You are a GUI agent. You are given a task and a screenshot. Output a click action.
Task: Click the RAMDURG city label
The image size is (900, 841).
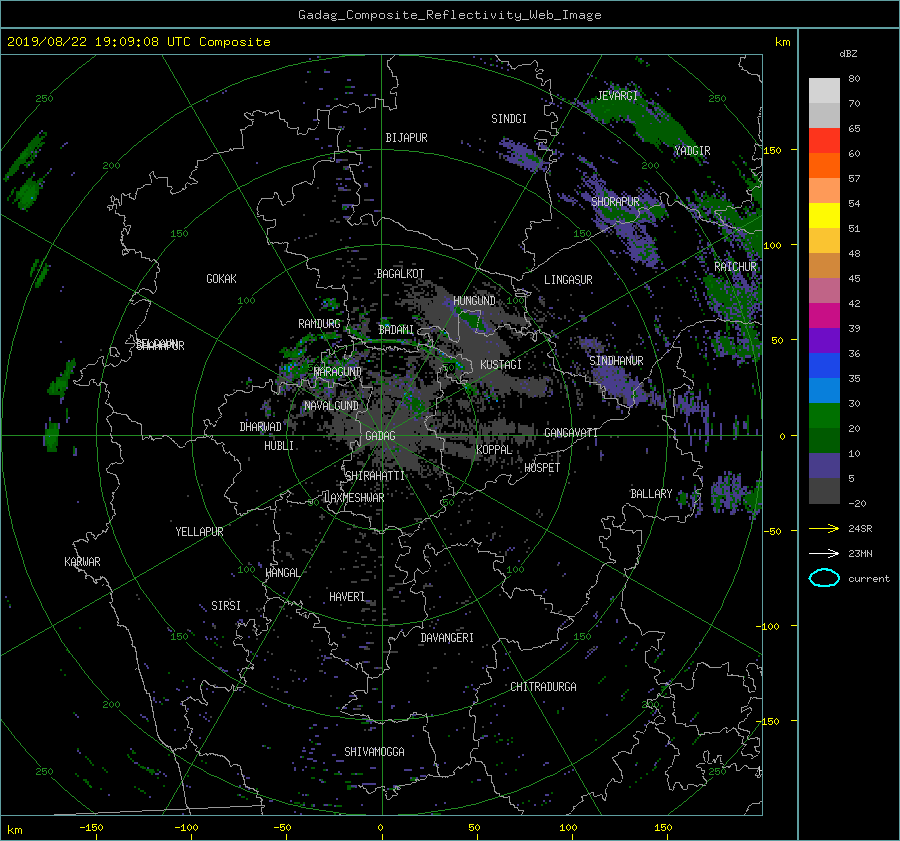tap(319, 324)
